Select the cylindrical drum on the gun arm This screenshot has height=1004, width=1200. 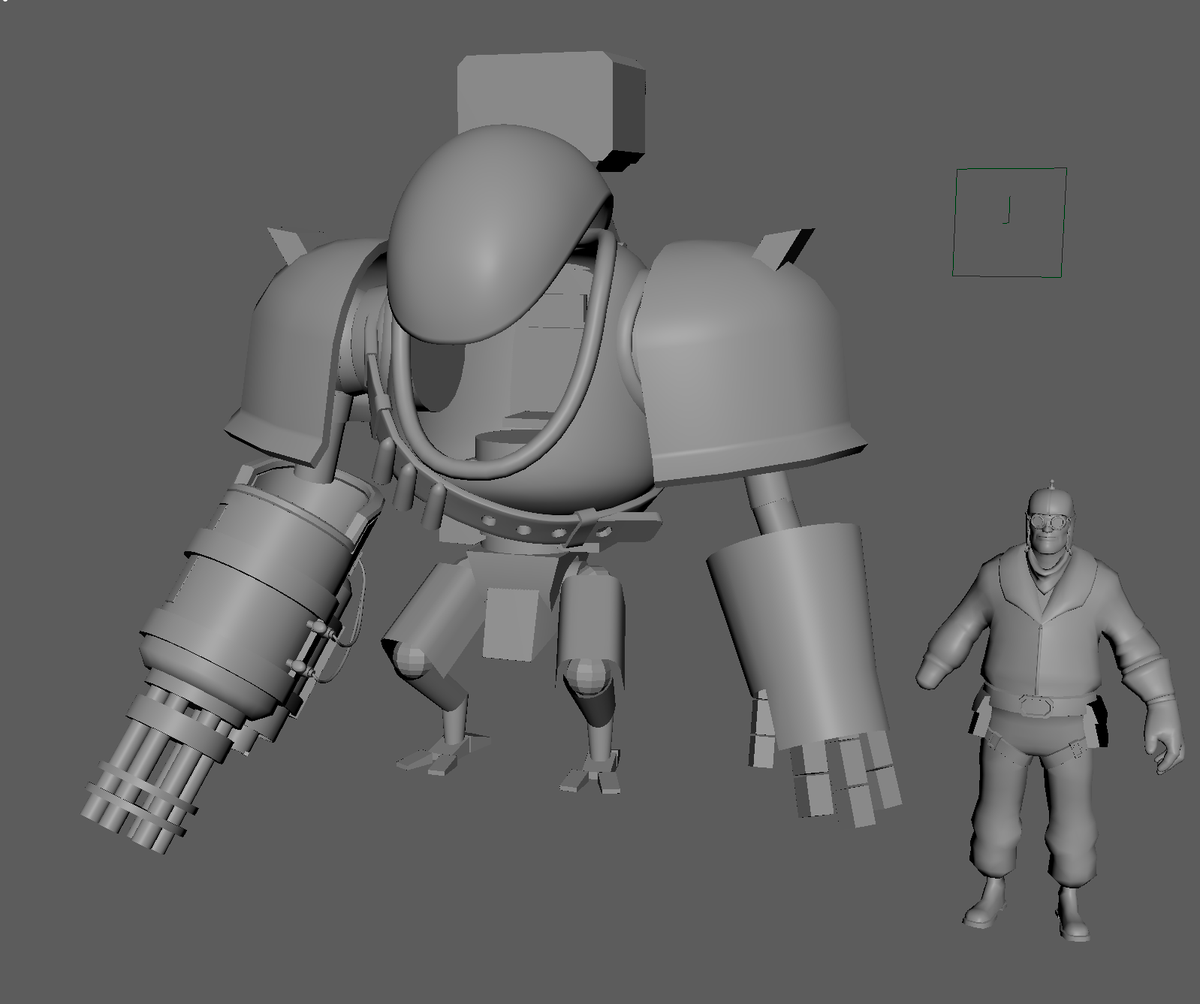(x=250, y=593)
